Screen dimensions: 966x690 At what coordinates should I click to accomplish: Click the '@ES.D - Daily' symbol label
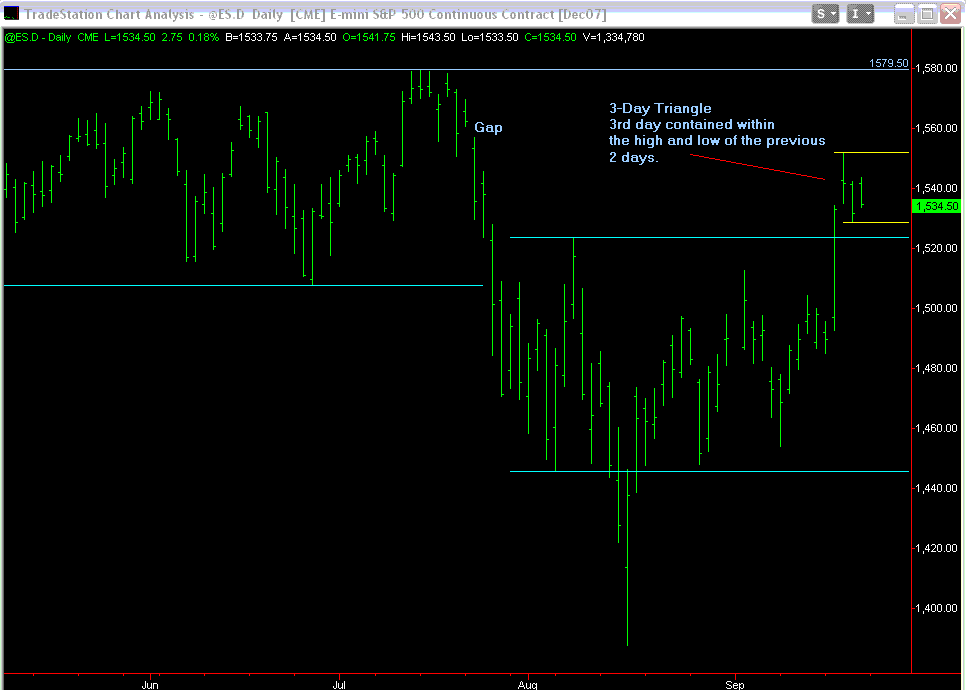38,38
